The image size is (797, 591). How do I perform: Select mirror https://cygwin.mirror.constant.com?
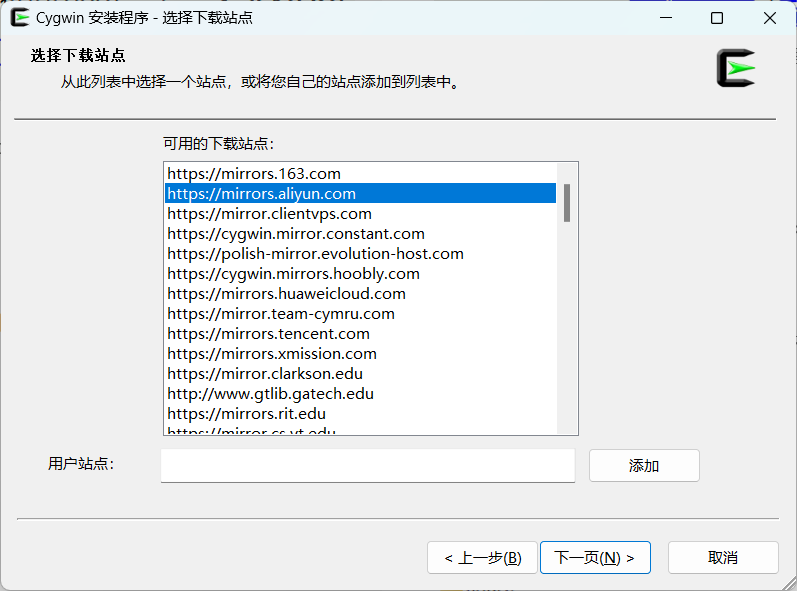point(360,233)
